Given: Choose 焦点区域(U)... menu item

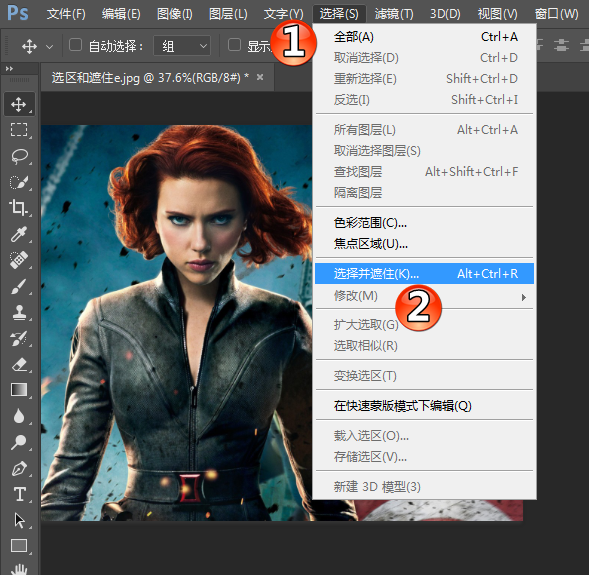Looking at the screenshot, I should [x=424, y=244].
